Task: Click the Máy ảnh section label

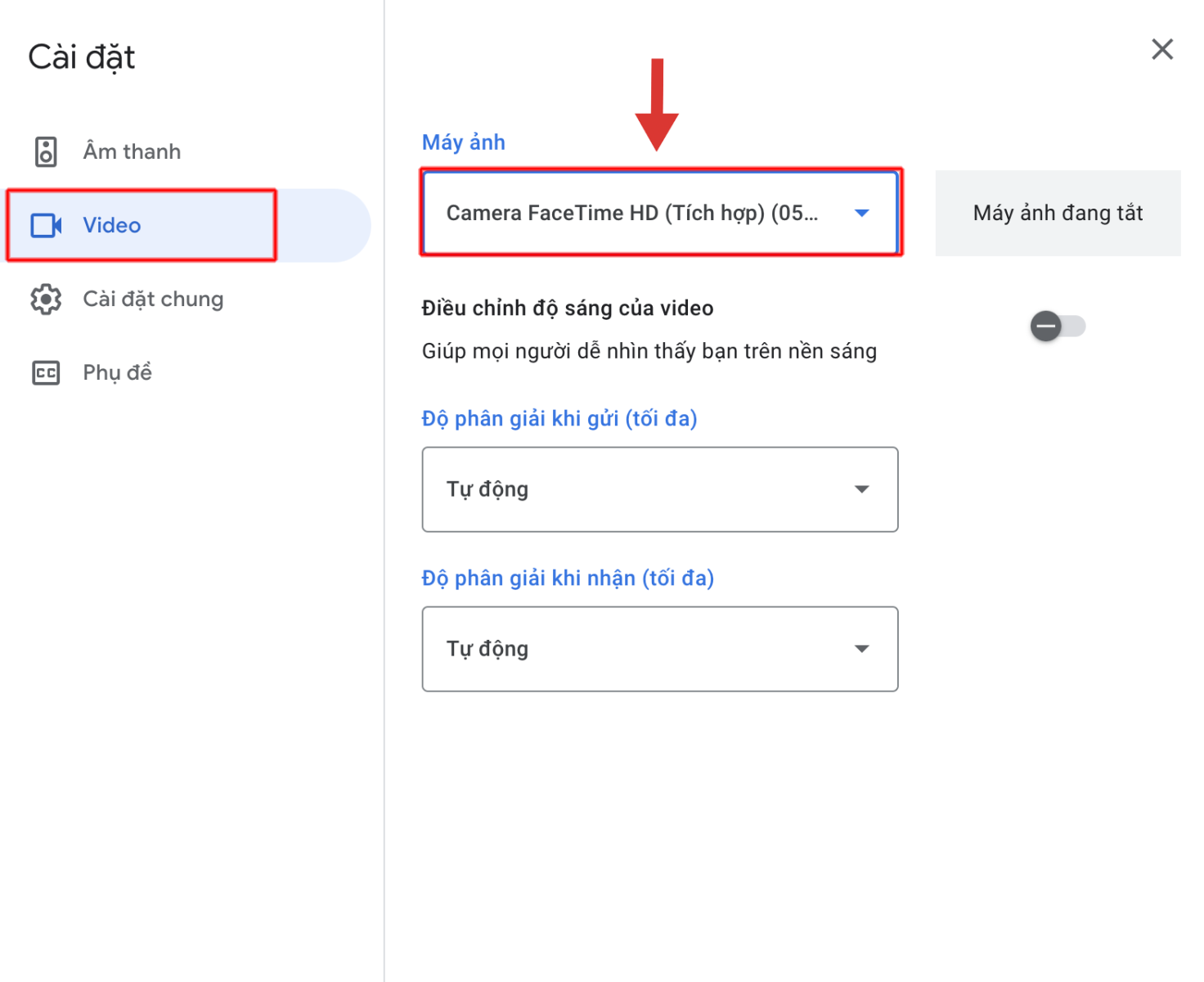Action: pyautogui.click(x=464, y=142)
